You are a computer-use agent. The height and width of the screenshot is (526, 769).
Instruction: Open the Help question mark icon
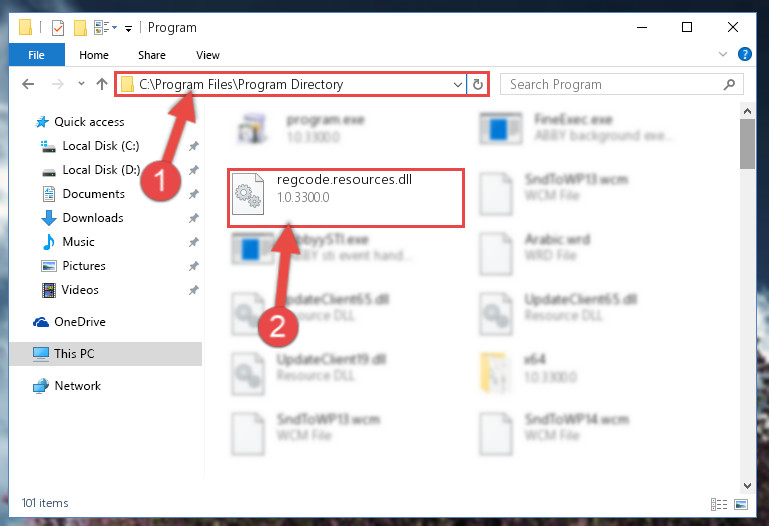(x=744, y=54)
